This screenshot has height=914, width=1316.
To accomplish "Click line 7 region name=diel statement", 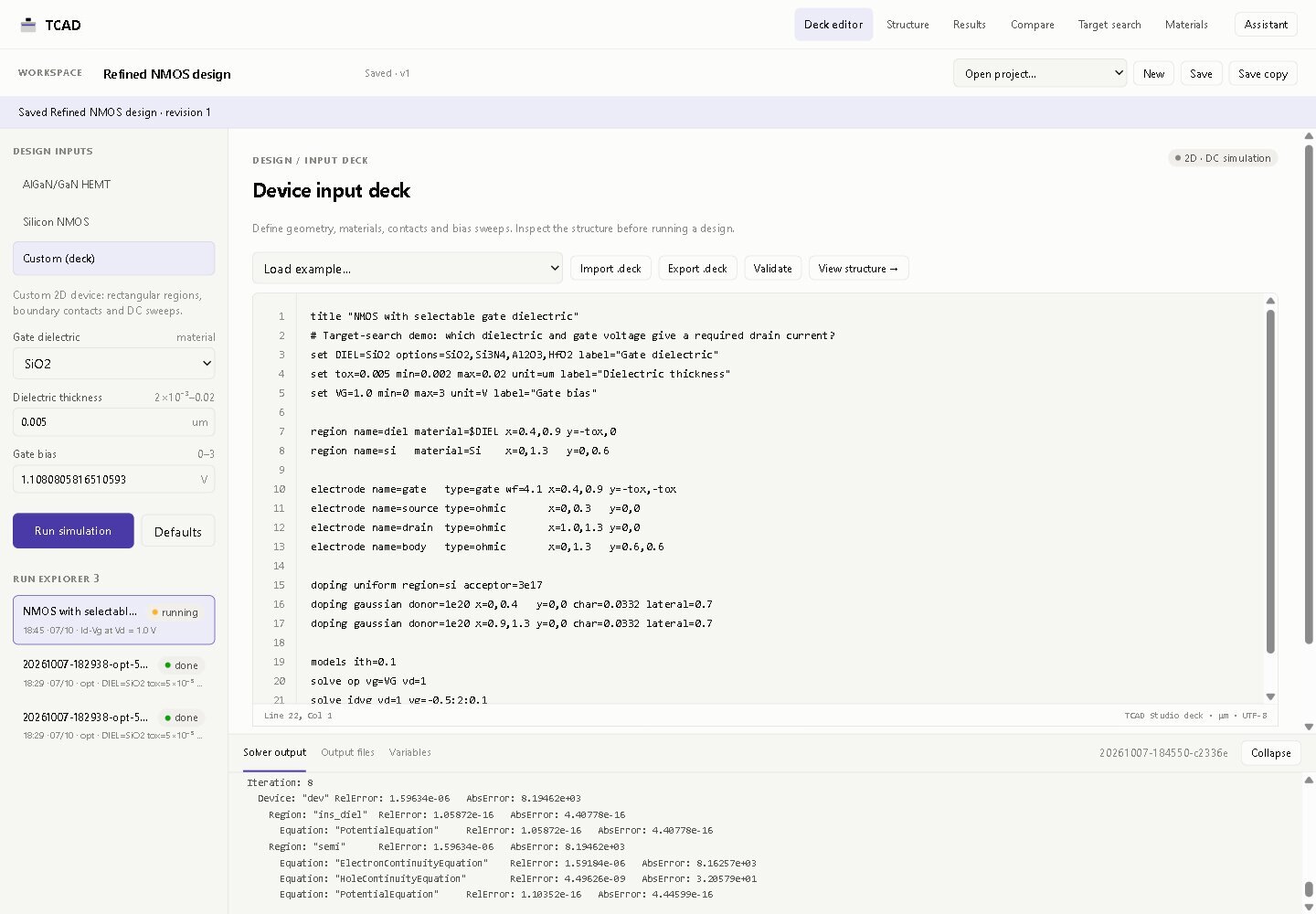I will pos(463,431).
